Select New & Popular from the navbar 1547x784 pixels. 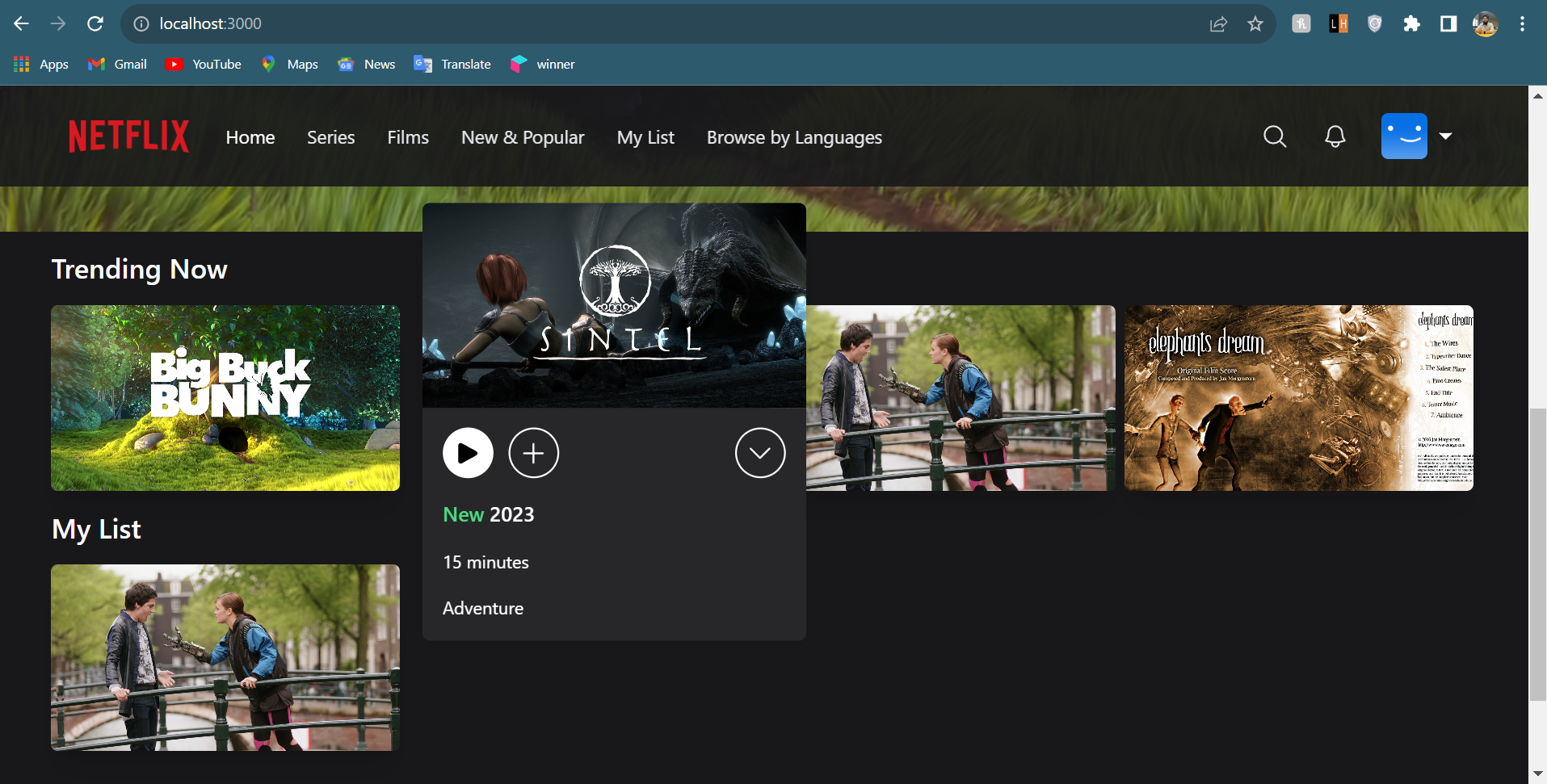click(x=522, y=136)
